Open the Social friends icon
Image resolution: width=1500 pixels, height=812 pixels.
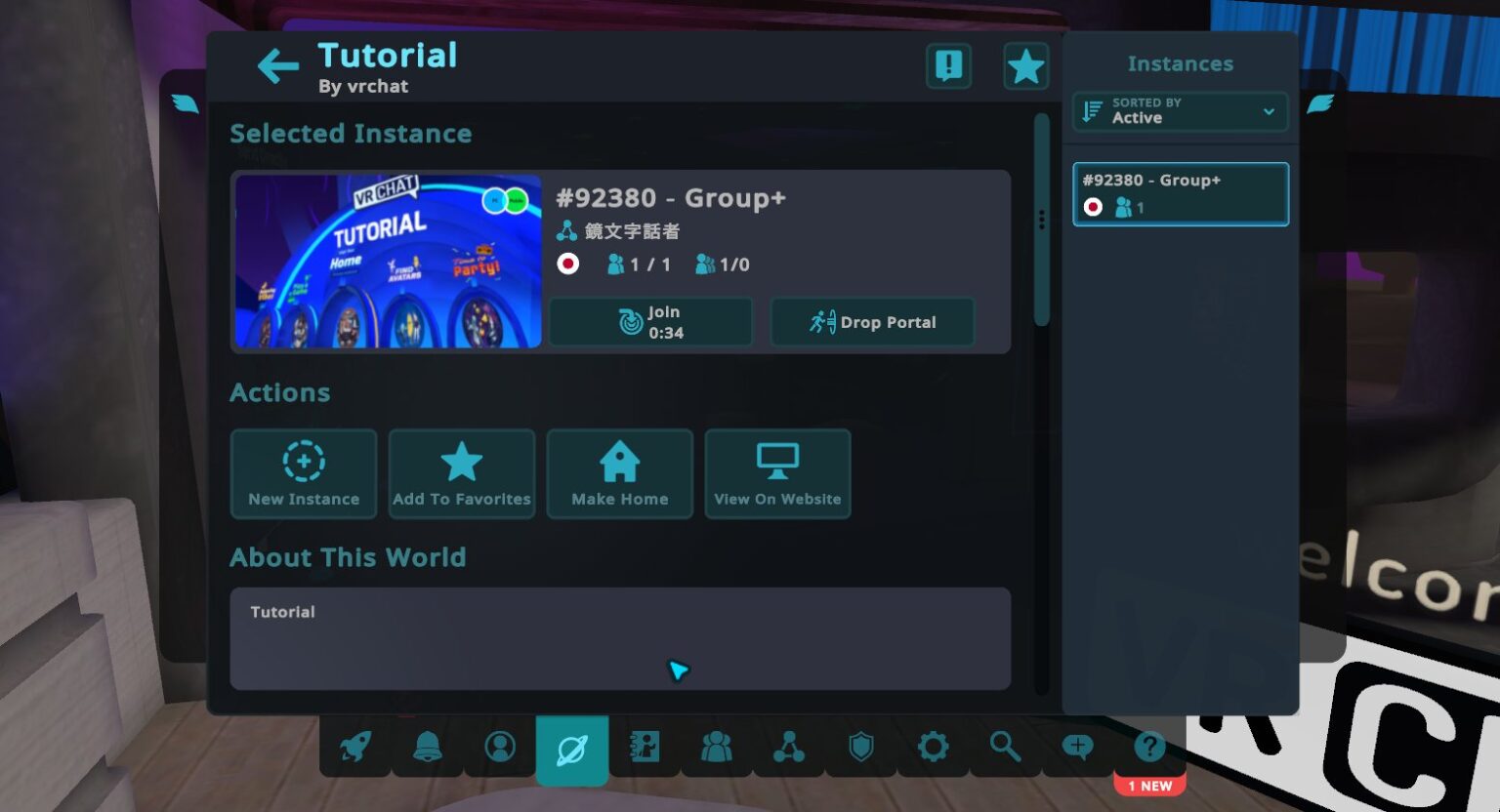(x=718, y=747)
